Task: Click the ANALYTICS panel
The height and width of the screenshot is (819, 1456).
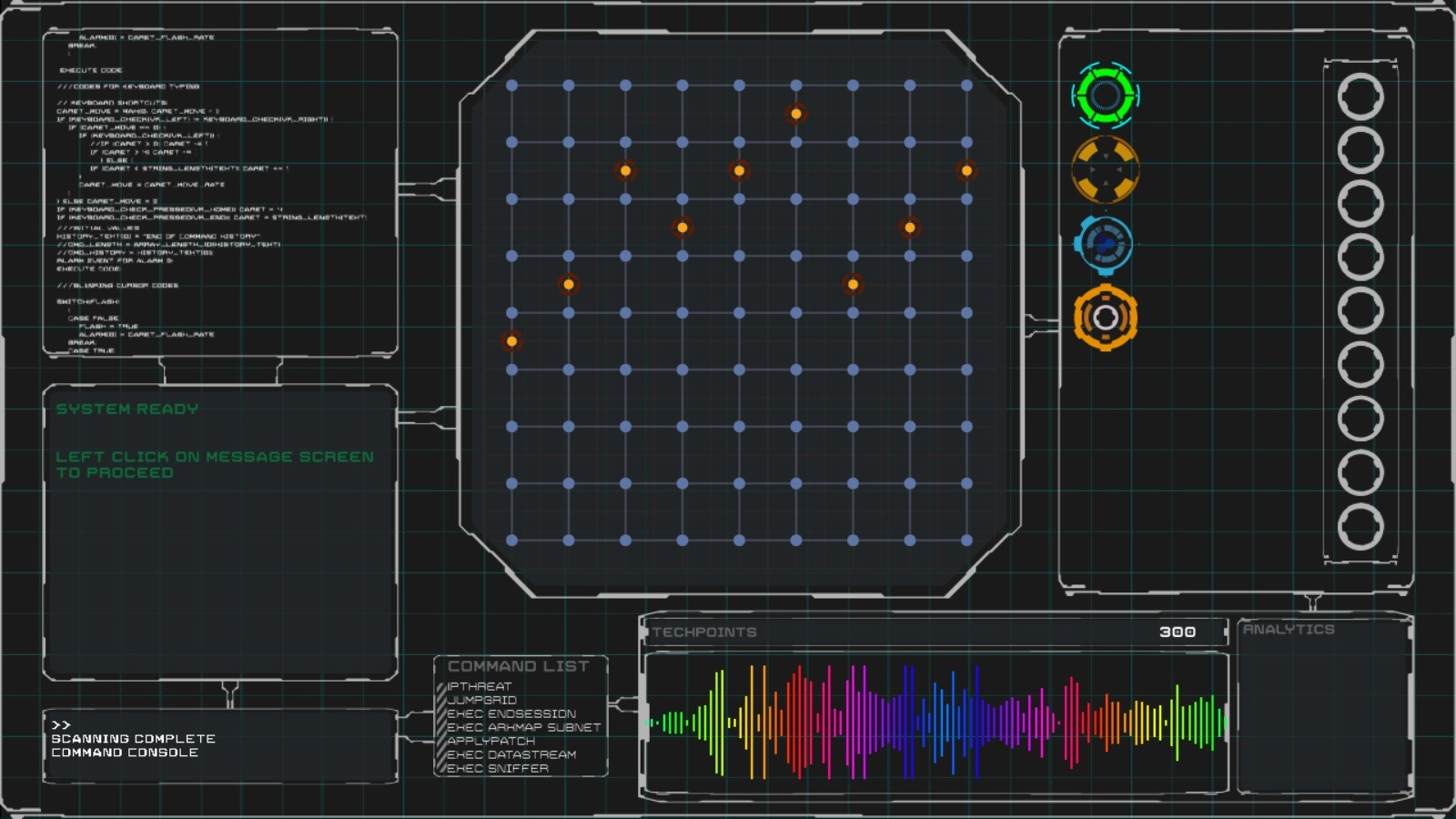Action: click(1324, 706)
